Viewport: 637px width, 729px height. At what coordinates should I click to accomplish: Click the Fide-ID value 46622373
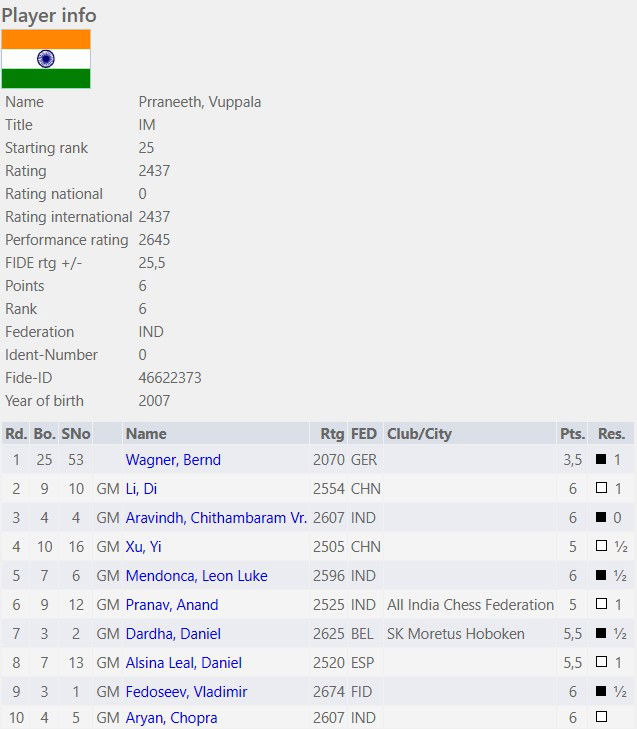(x=170, y=378)
